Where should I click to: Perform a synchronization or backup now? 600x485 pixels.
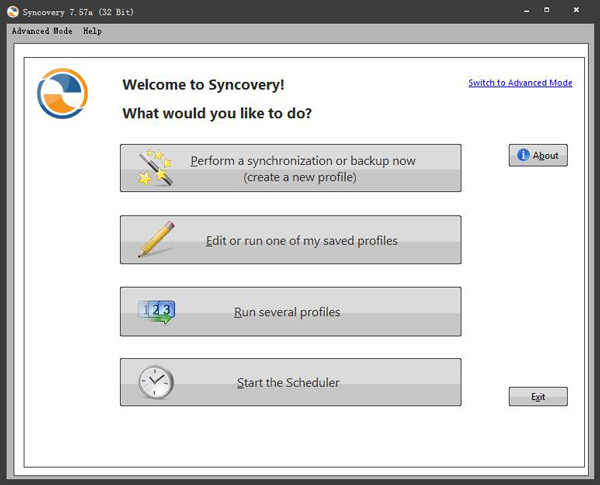click(291, 168)
